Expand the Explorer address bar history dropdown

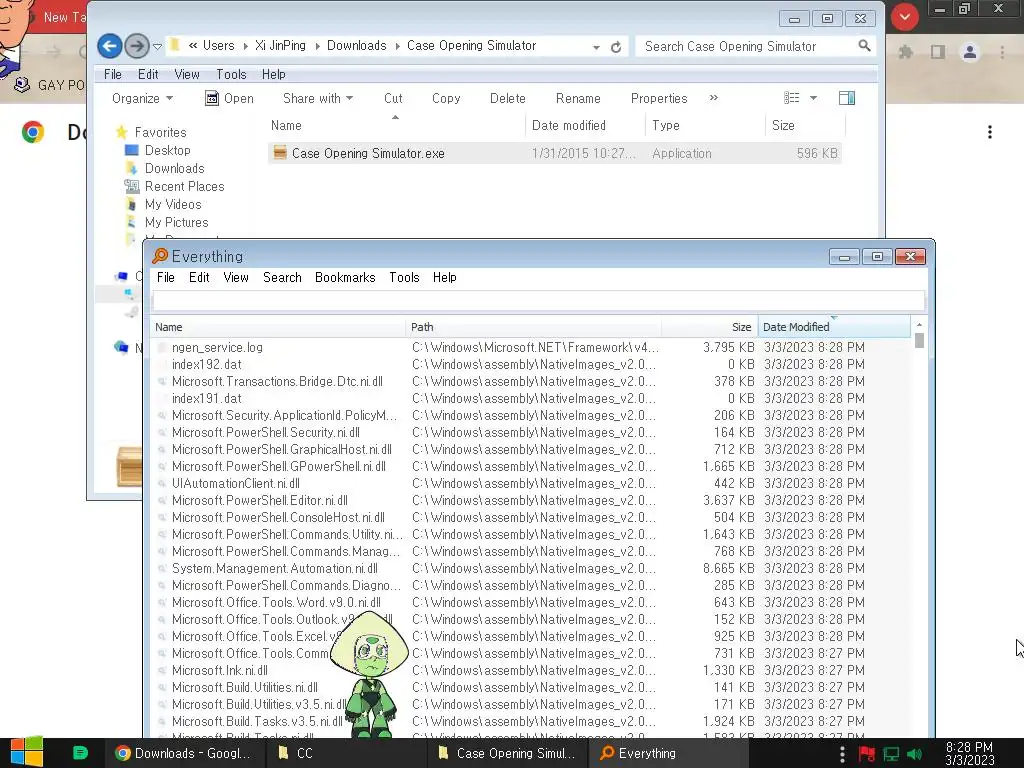tap(596, 47)
